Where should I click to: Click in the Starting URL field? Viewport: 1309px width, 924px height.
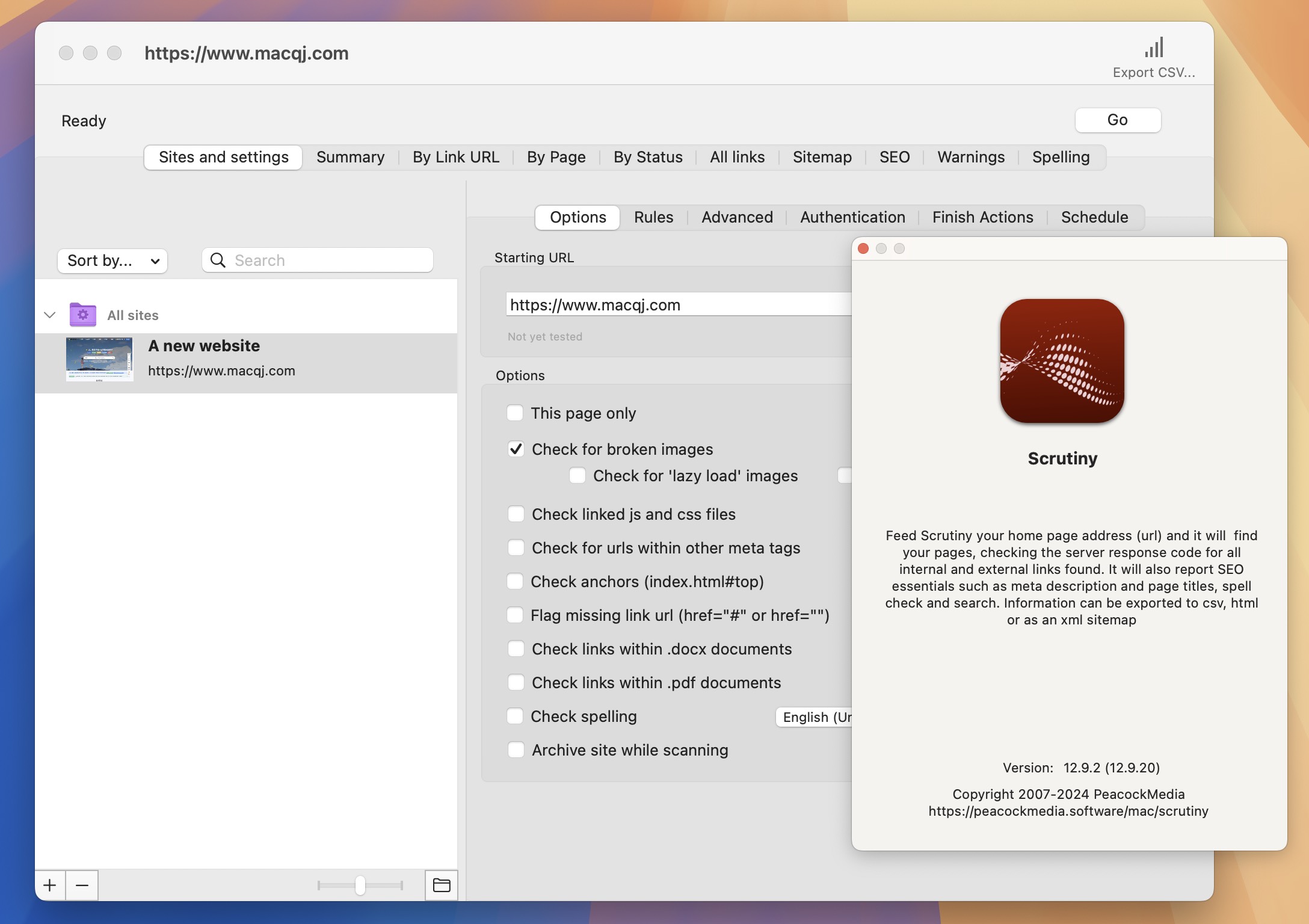(679, 304)
